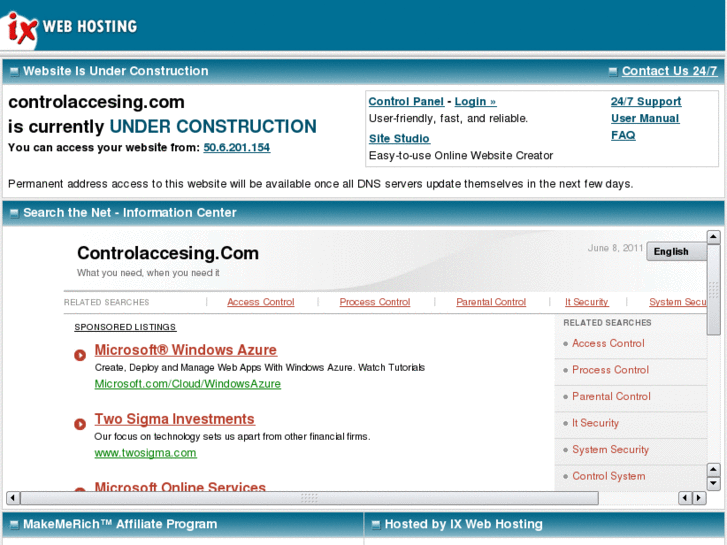Screen dimensions: 727x545
Task: Open the Contact Us 24/7 link
Action: coord(669,71)
